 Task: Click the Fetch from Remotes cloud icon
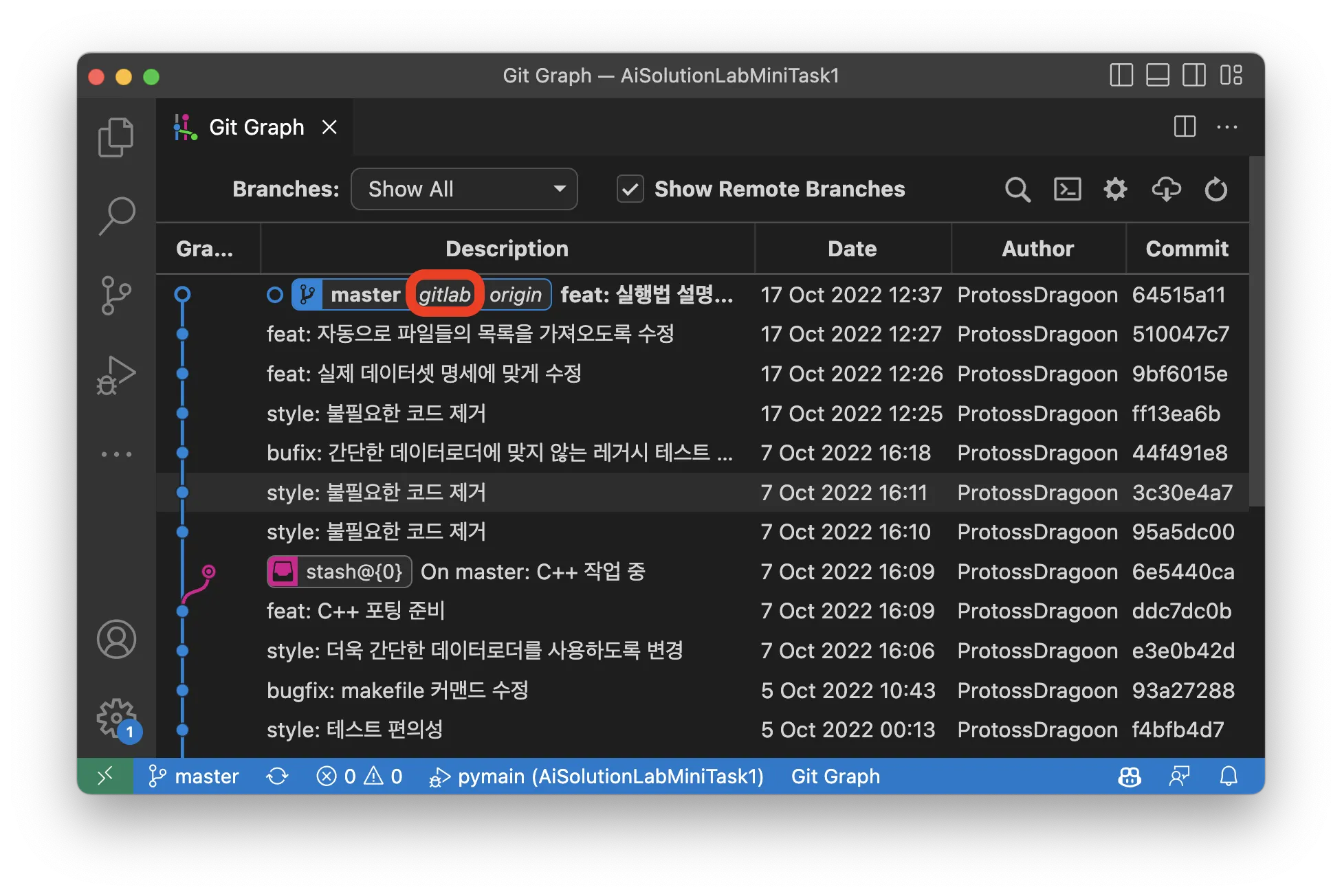(1166, 189)
